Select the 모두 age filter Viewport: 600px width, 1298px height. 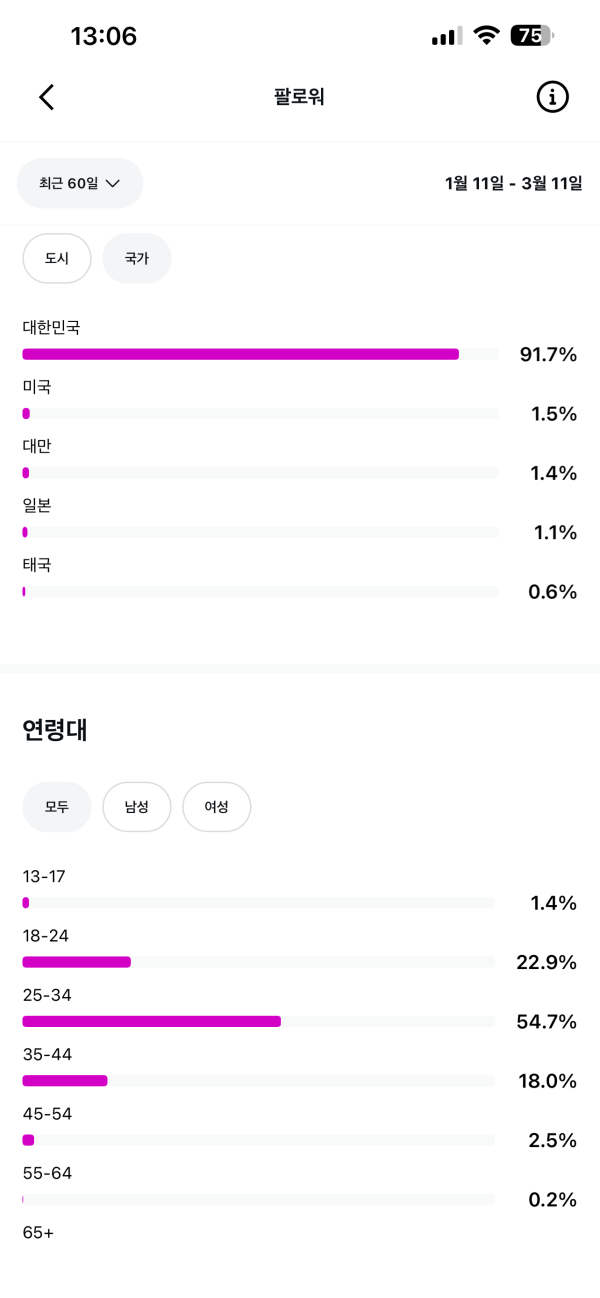click(57, 807)
